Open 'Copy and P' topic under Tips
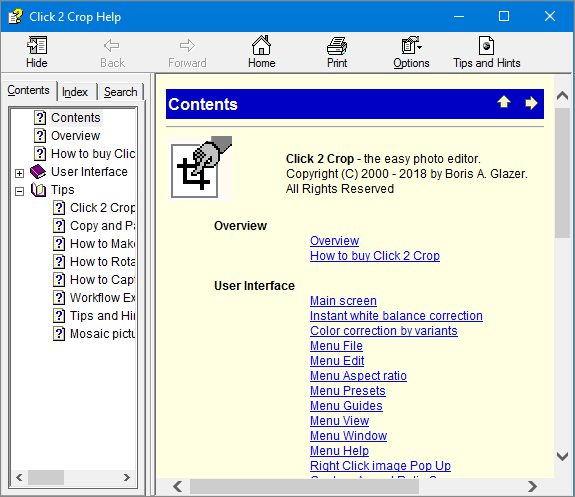Screen dimensions: 575x497 [102, 226]
